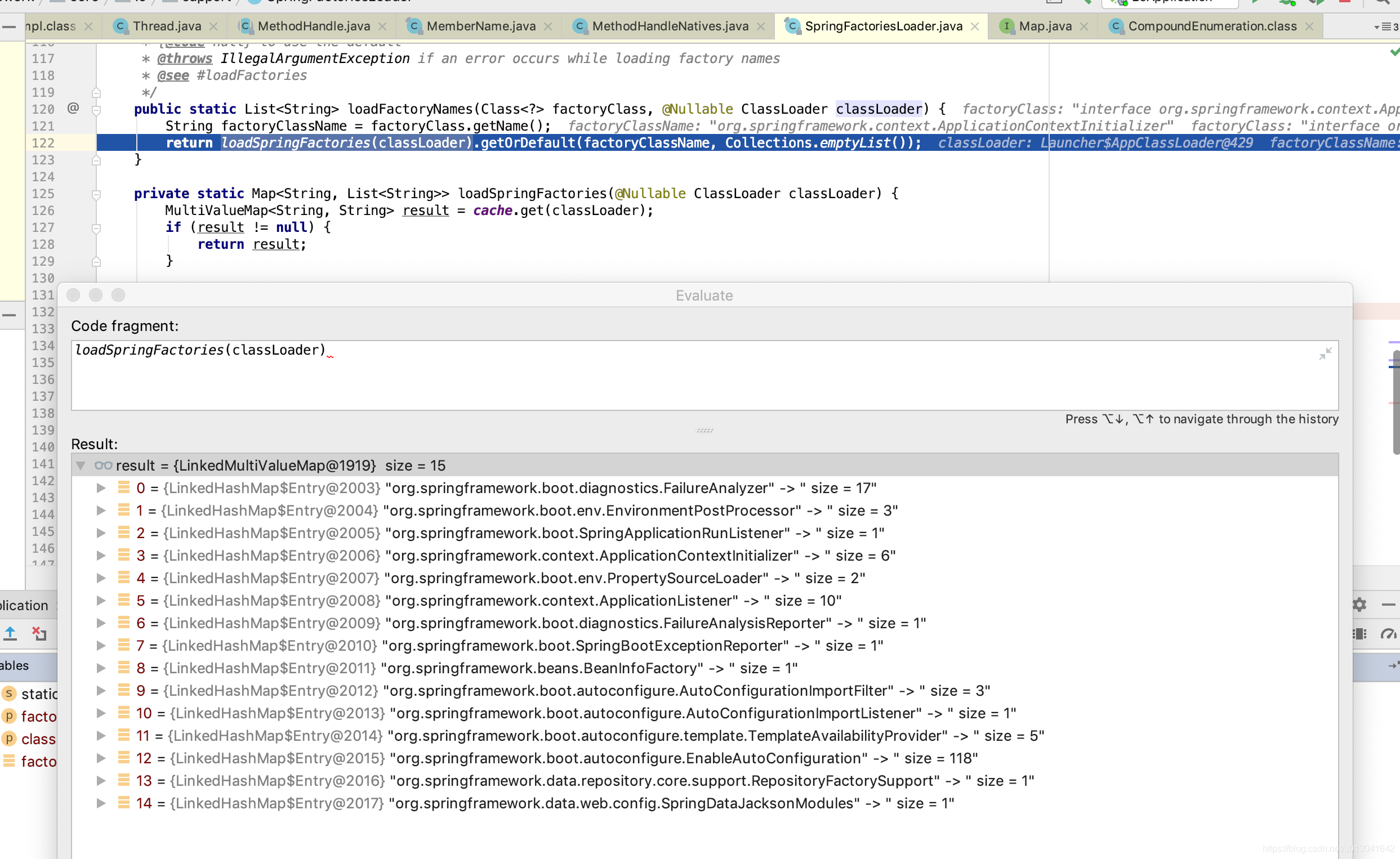Viewport: 1400px width, 859px height.
Task: Expand entry 2 SpringApplicationRunListener
Action: point(101,533)
